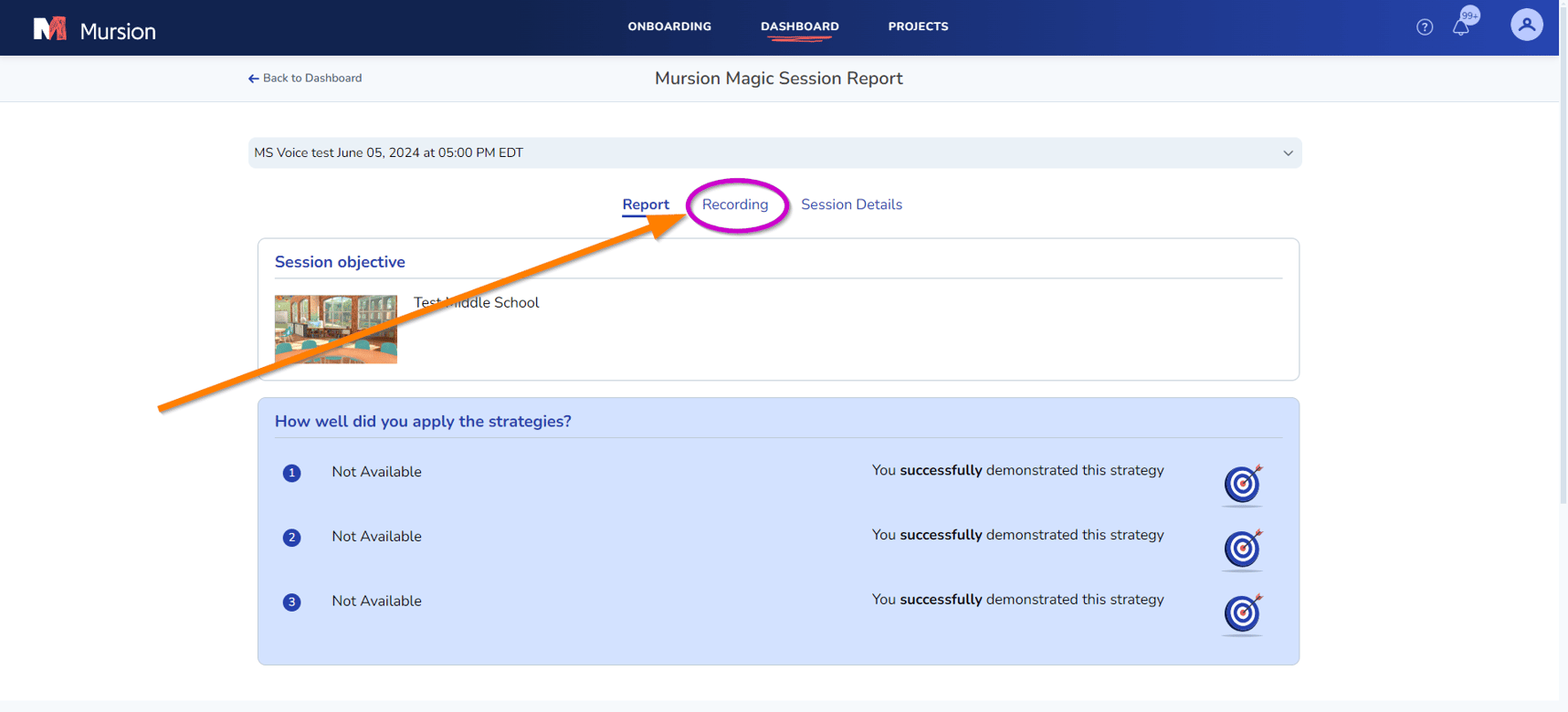
Task: Click the Mursion Magic Session Report title
Action: 779,79
